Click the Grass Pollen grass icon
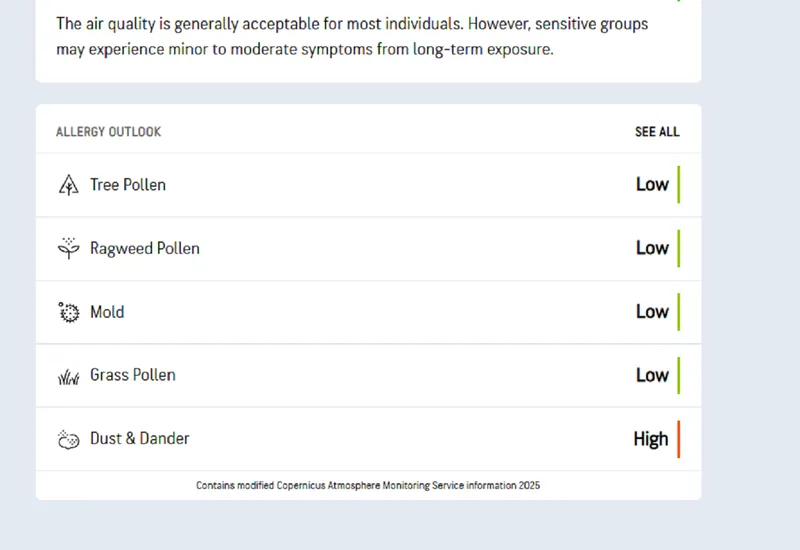 point(68,378)
